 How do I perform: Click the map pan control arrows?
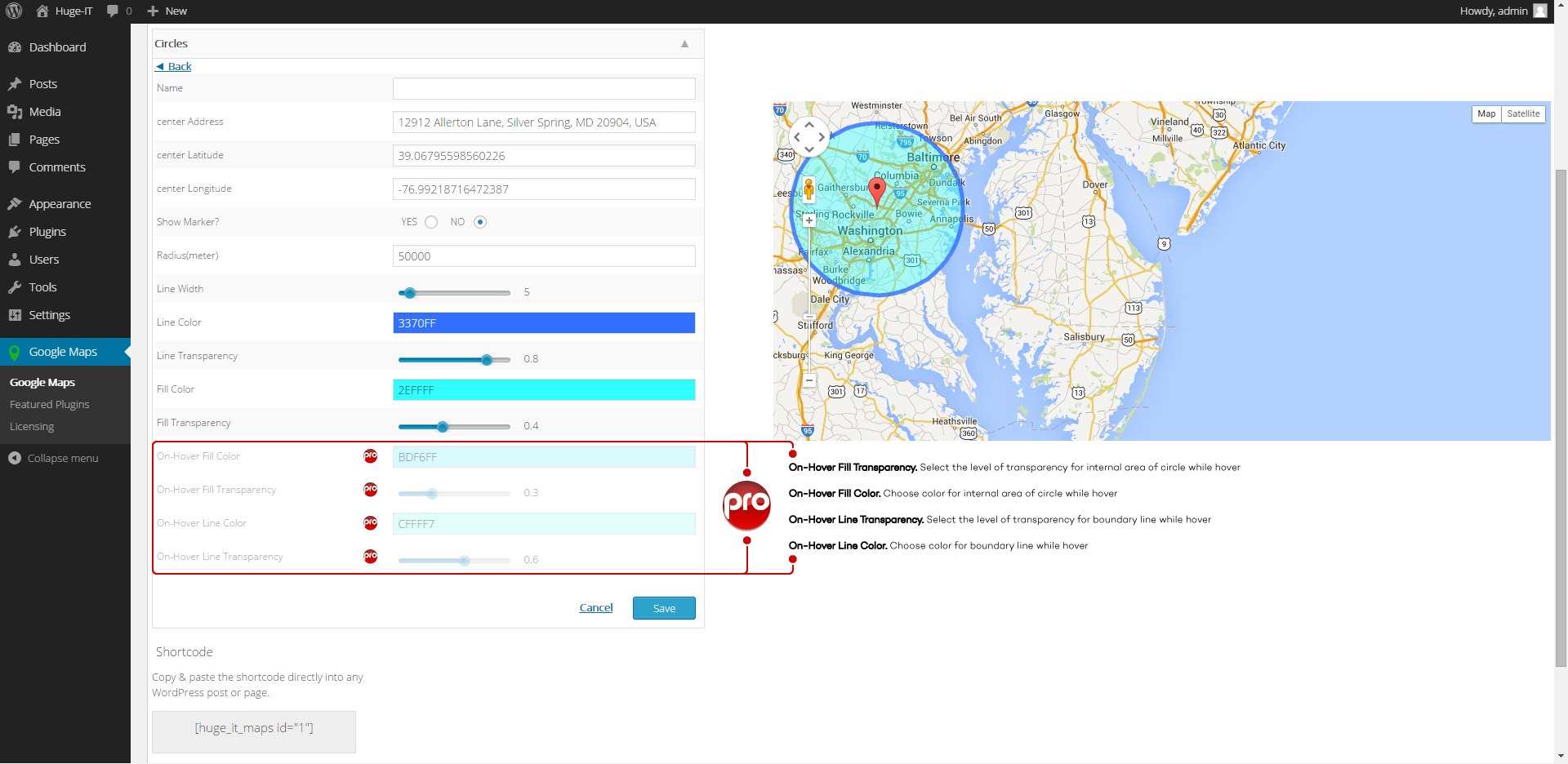coord(809,136)
